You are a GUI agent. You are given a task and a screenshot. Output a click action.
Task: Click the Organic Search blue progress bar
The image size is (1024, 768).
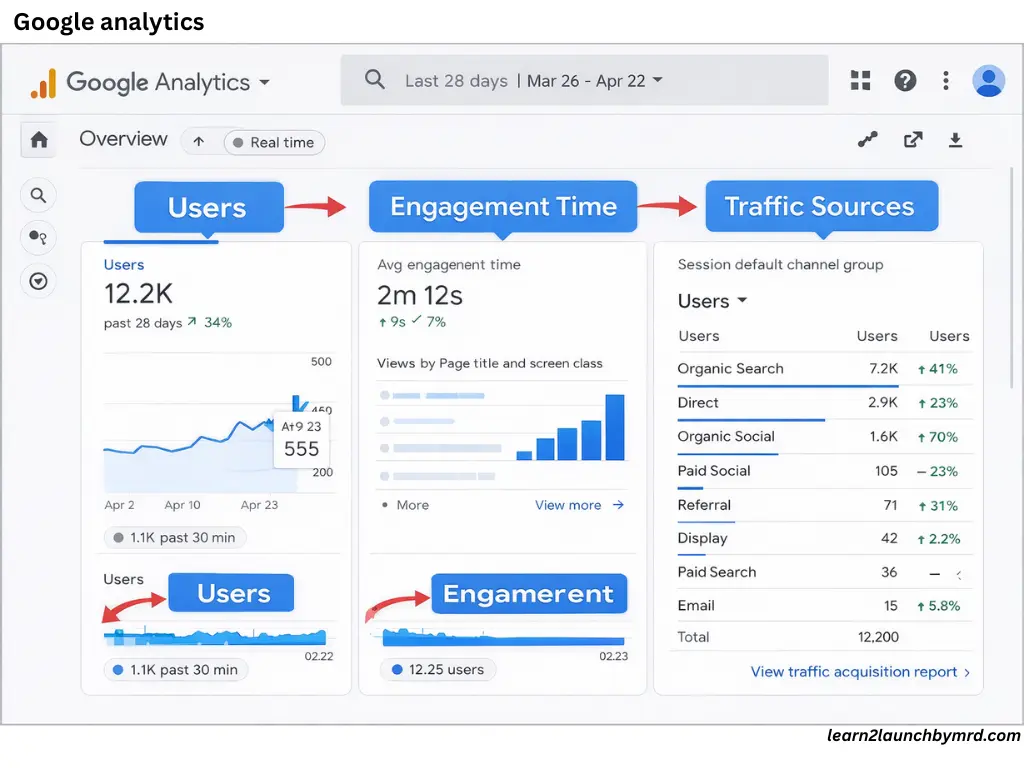[788, 386]
